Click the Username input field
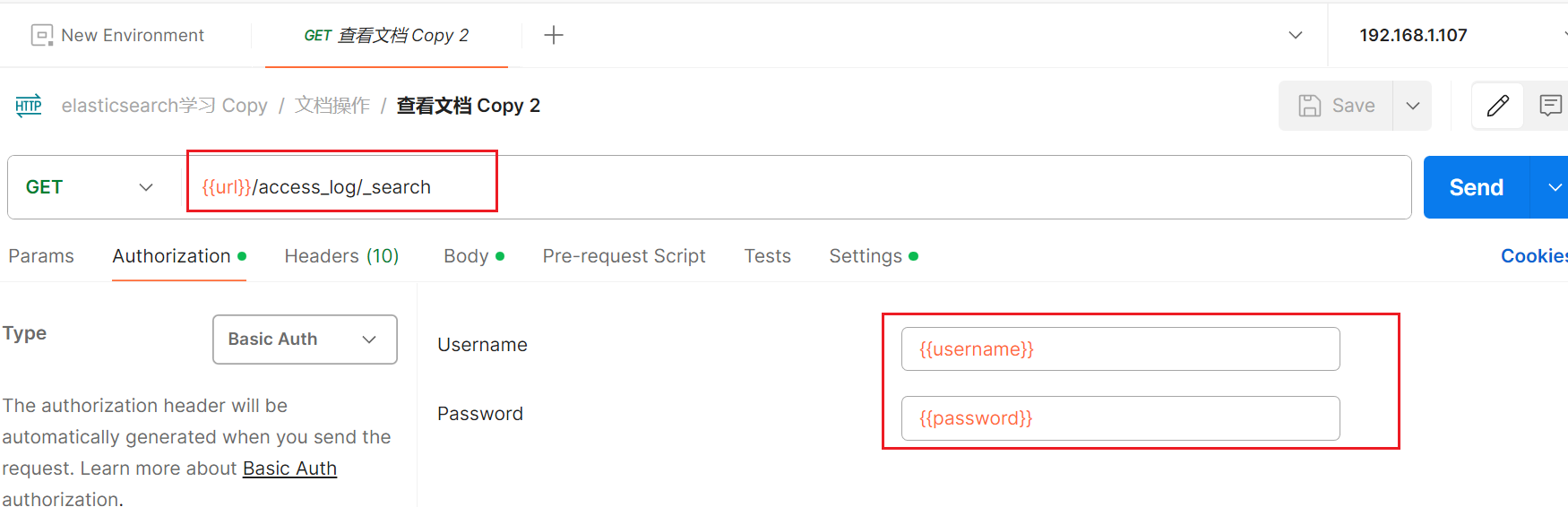 [x=1120, y=349]
